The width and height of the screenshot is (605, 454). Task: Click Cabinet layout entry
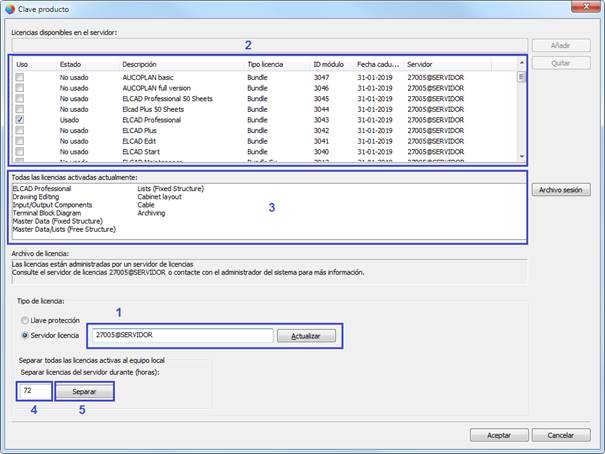click(159, 197)
